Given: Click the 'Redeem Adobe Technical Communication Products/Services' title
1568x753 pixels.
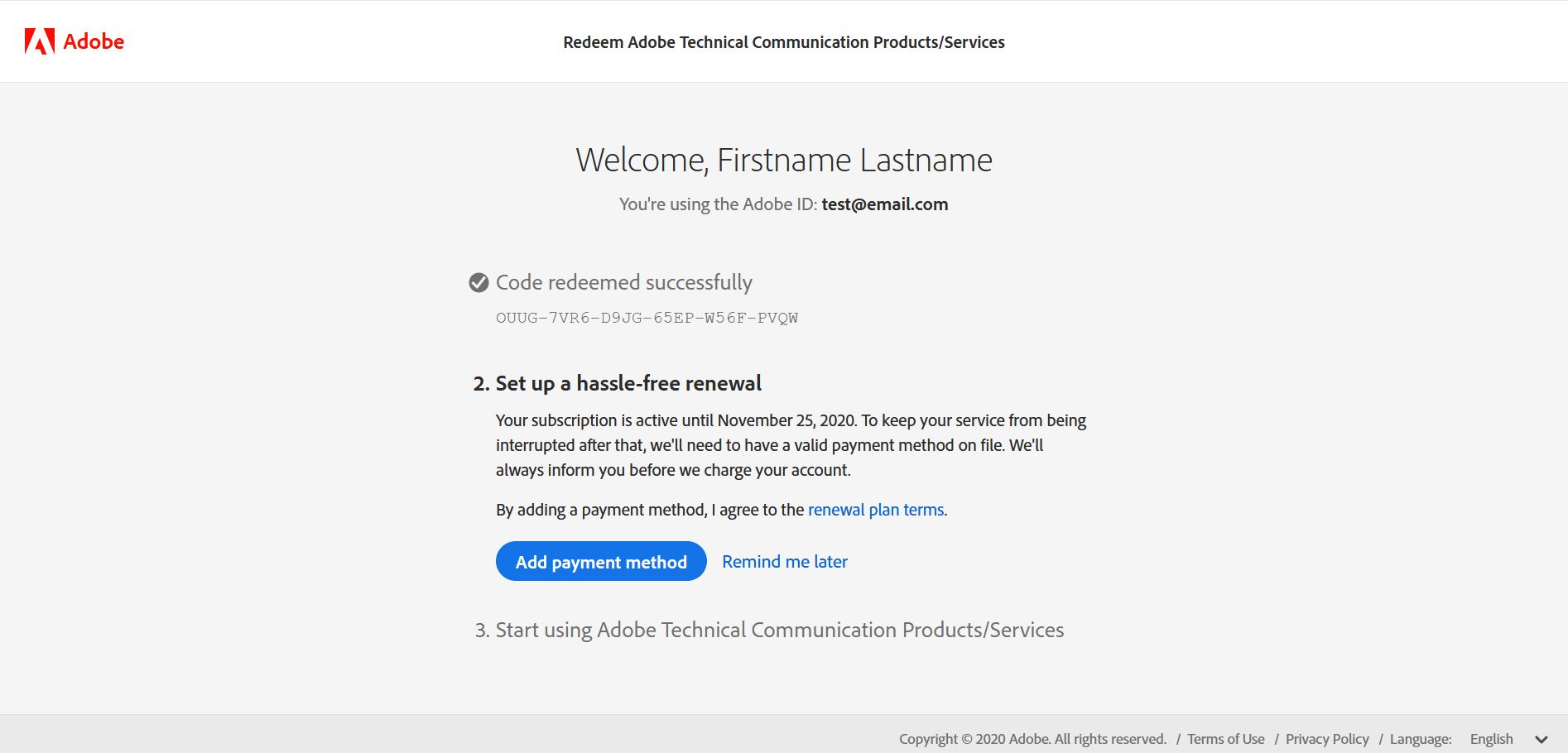Looking at the screenshot, I should (784, 42).
